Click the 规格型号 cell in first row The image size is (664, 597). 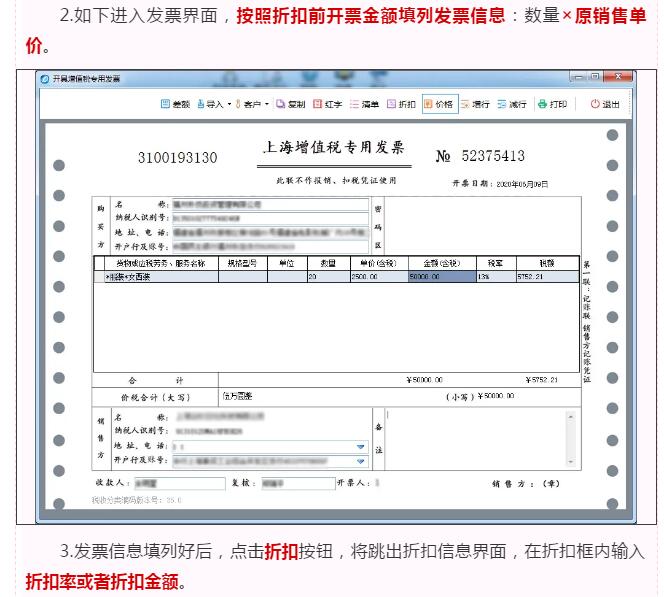coord(243,277)
